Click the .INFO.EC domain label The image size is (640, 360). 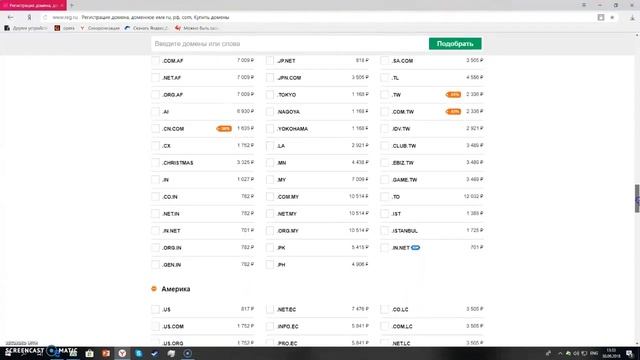[x=288, y=327]
